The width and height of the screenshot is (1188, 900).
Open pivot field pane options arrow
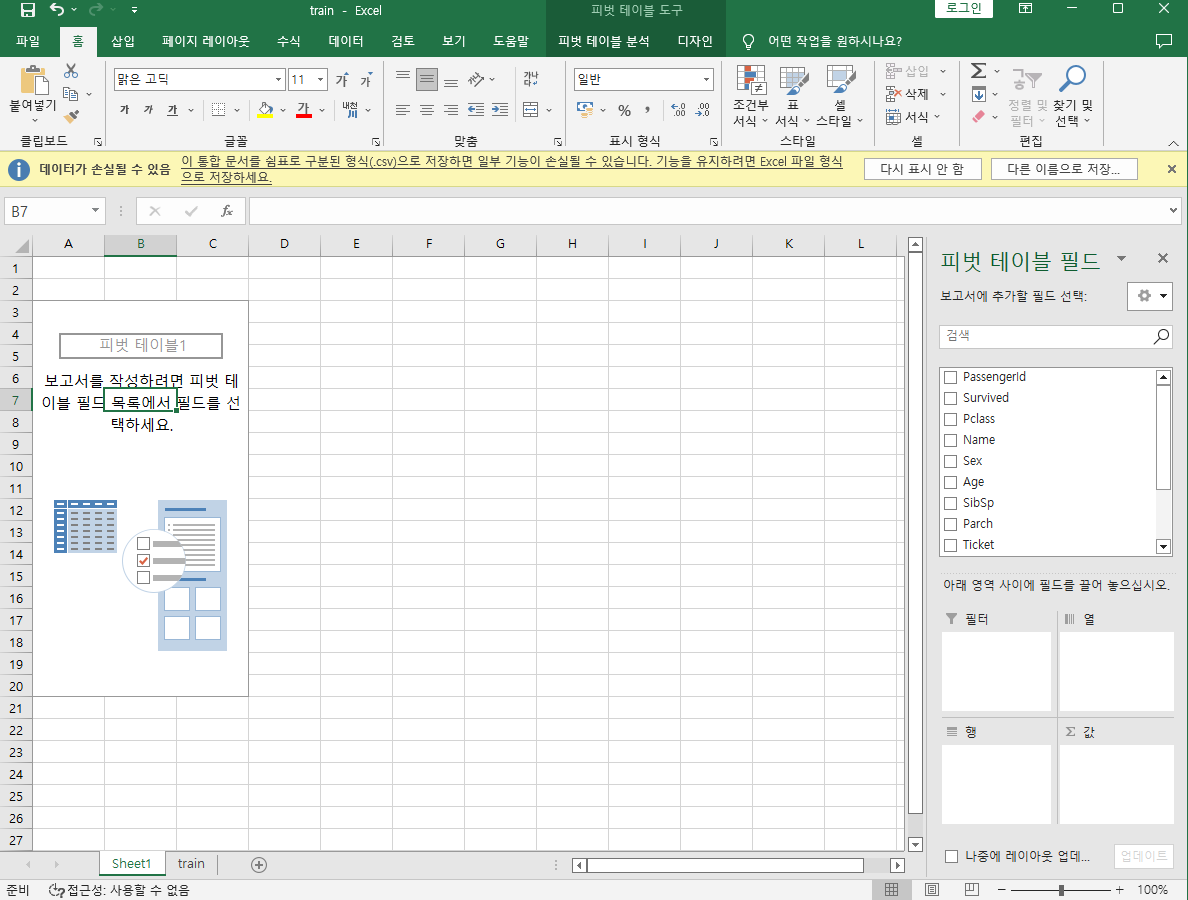pos(1121,259)
